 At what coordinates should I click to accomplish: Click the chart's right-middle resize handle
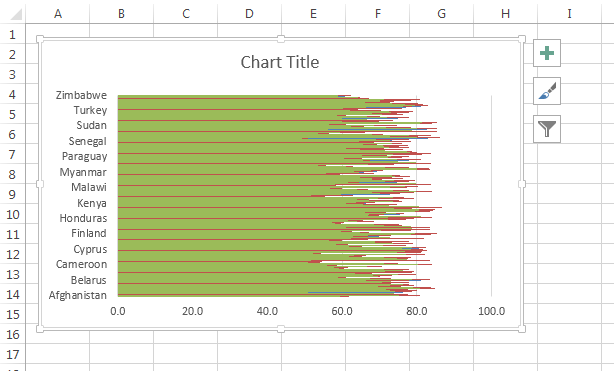point(522,184)
